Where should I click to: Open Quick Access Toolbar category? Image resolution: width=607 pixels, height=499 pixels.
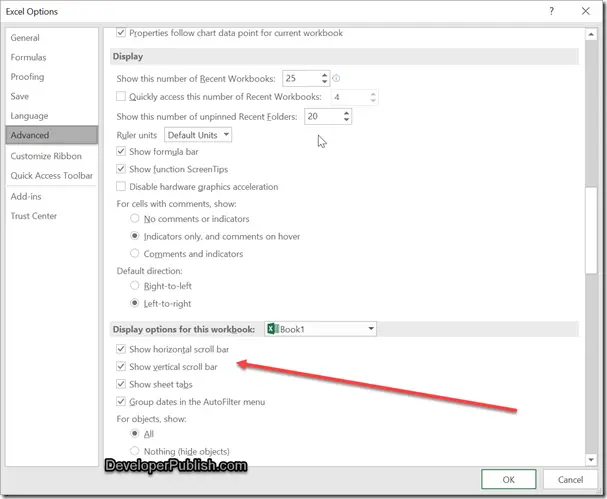(51, 175)
